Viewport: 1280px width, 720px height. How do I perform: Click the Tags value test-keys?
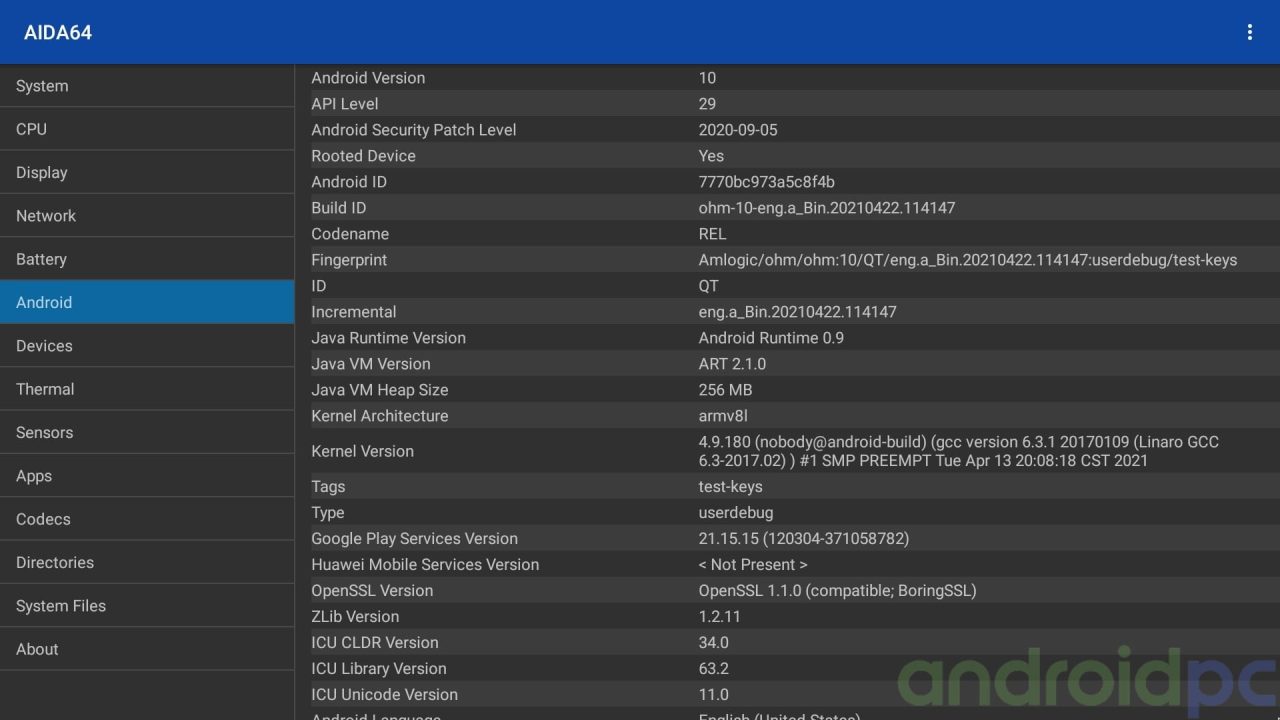(730, 487)
